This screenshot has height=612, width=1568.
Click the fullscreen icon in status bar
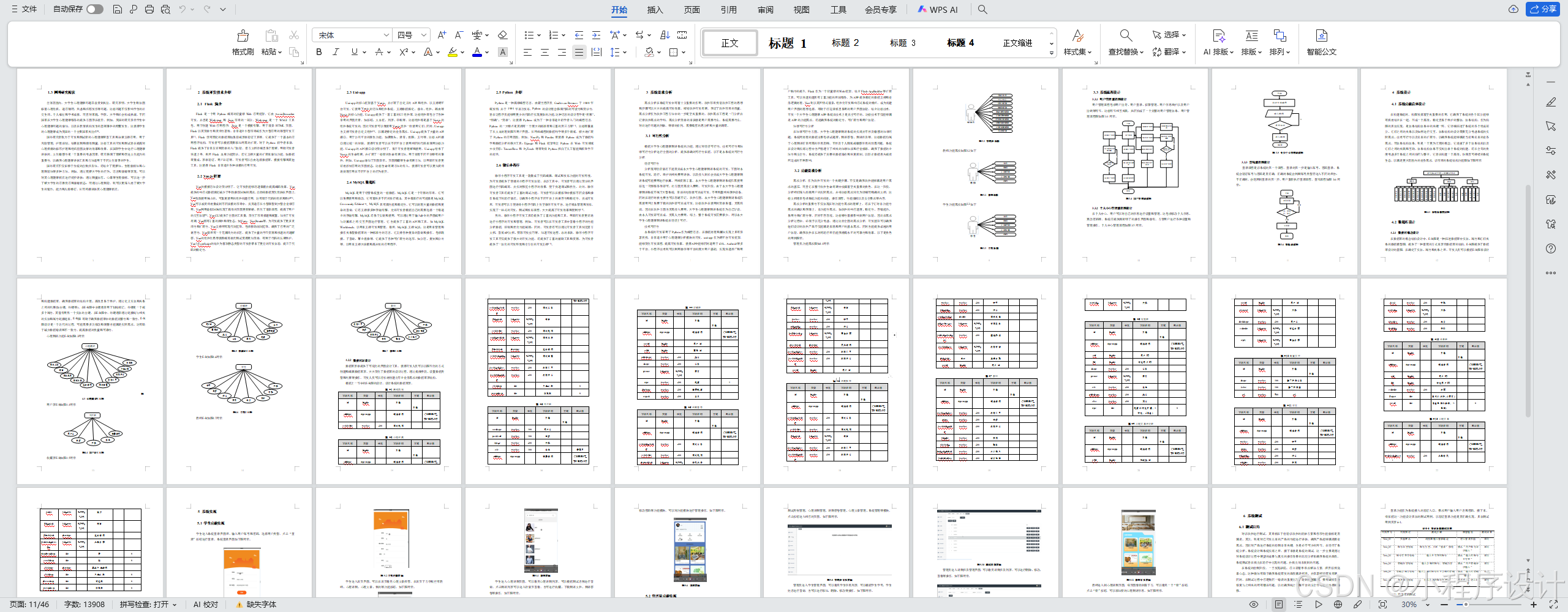[x=1553, y=604]
